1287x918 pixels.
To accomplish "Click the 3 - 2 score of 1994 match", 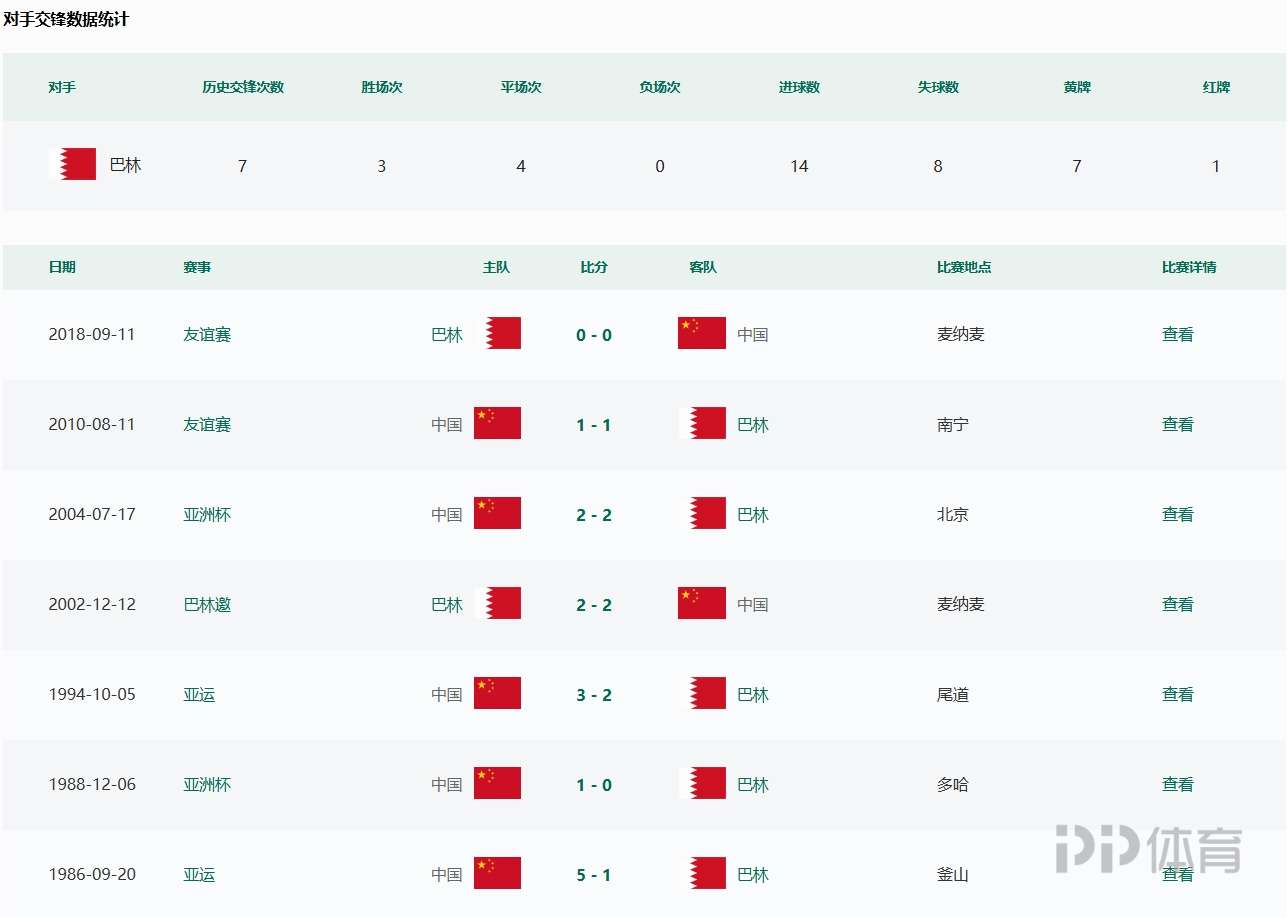I will tap(594, 695).
